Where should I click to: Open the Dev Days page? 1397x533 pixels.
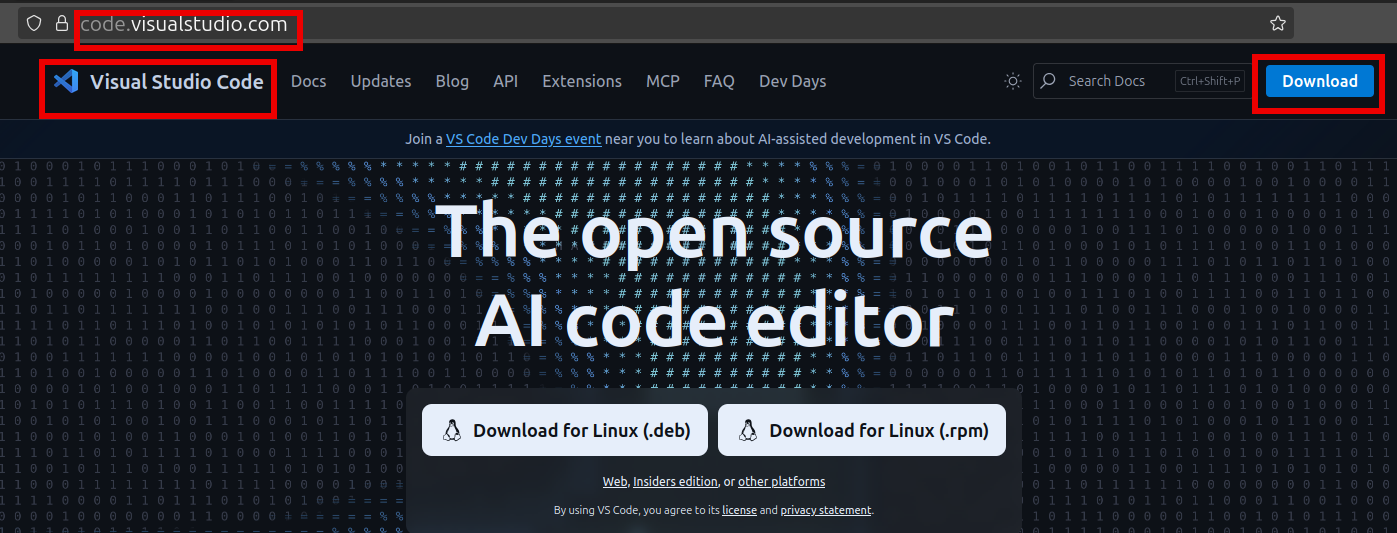(792, 81)
